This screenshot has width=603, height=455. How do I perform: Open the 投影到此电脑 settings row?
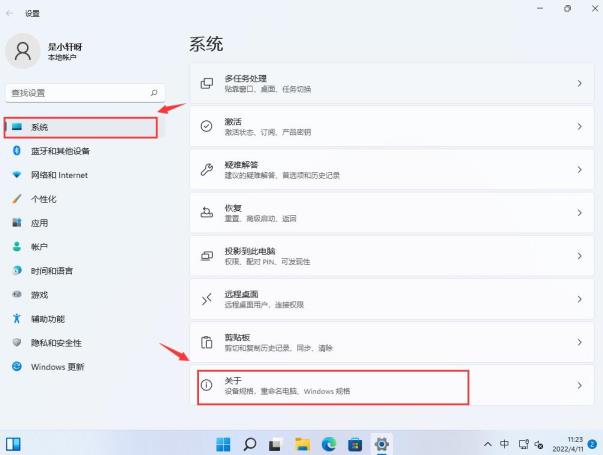point(392,256)
